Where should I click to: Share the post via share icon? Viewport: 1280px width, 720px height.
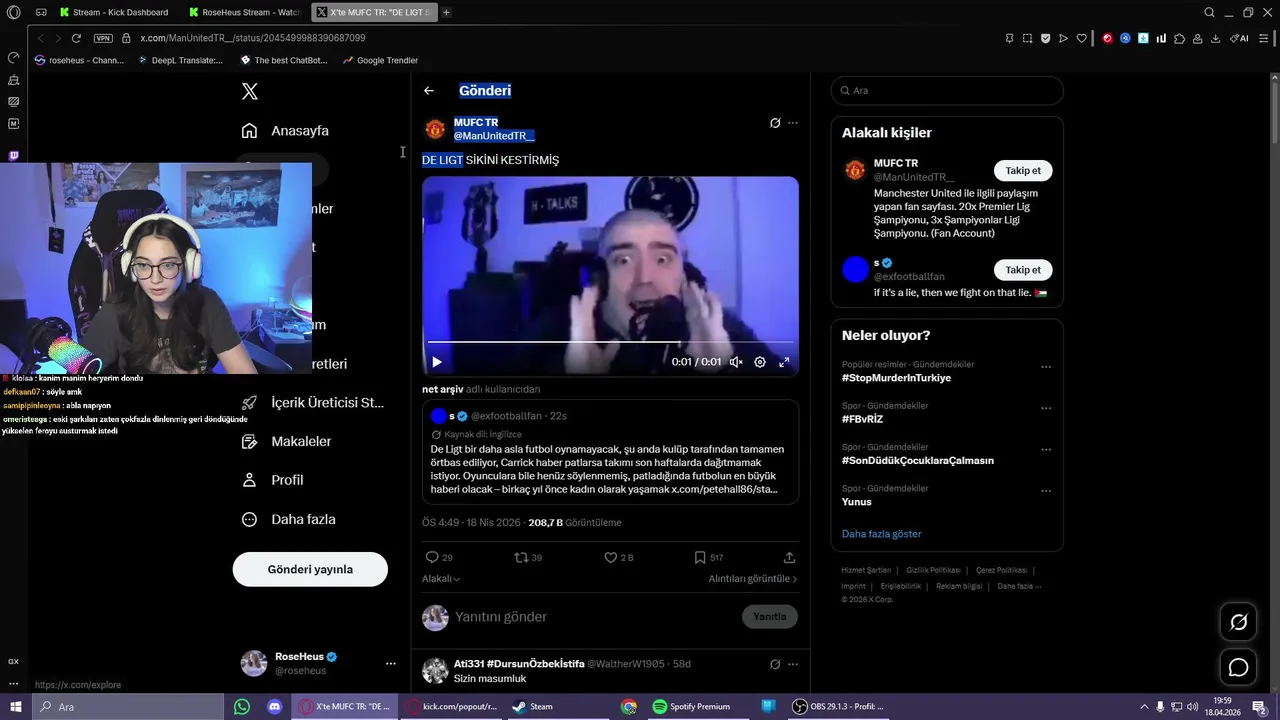(x=789, y=557)
